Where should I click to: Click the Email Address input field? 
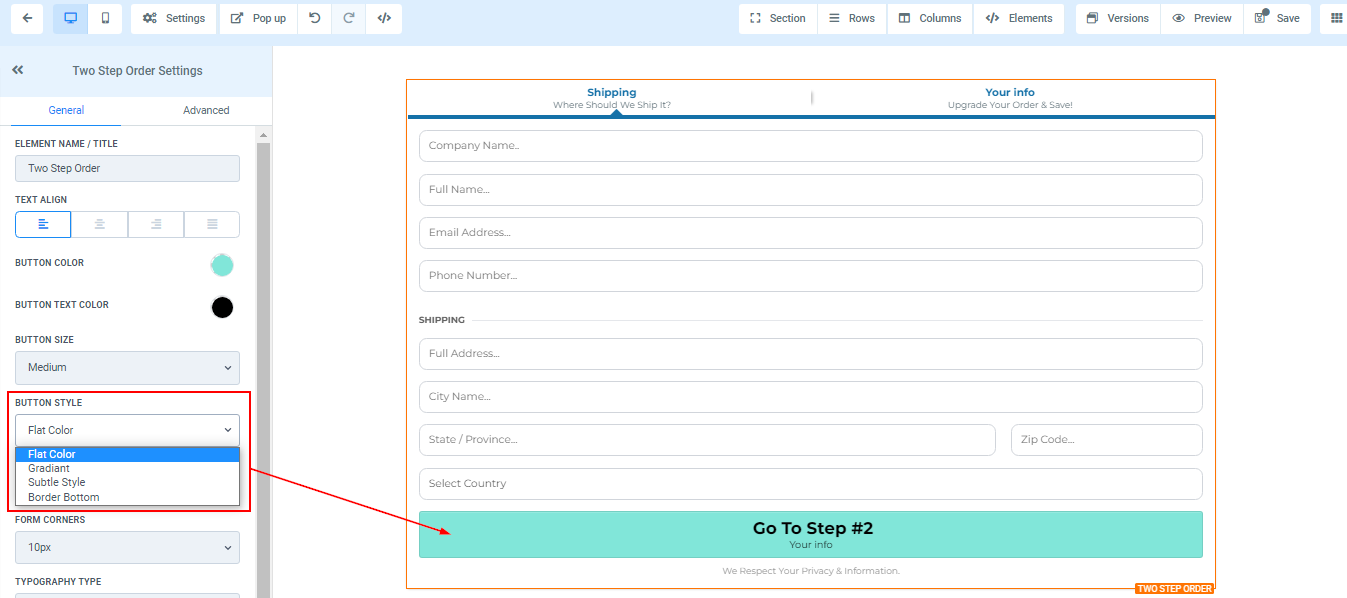click(x=810, y=233)
